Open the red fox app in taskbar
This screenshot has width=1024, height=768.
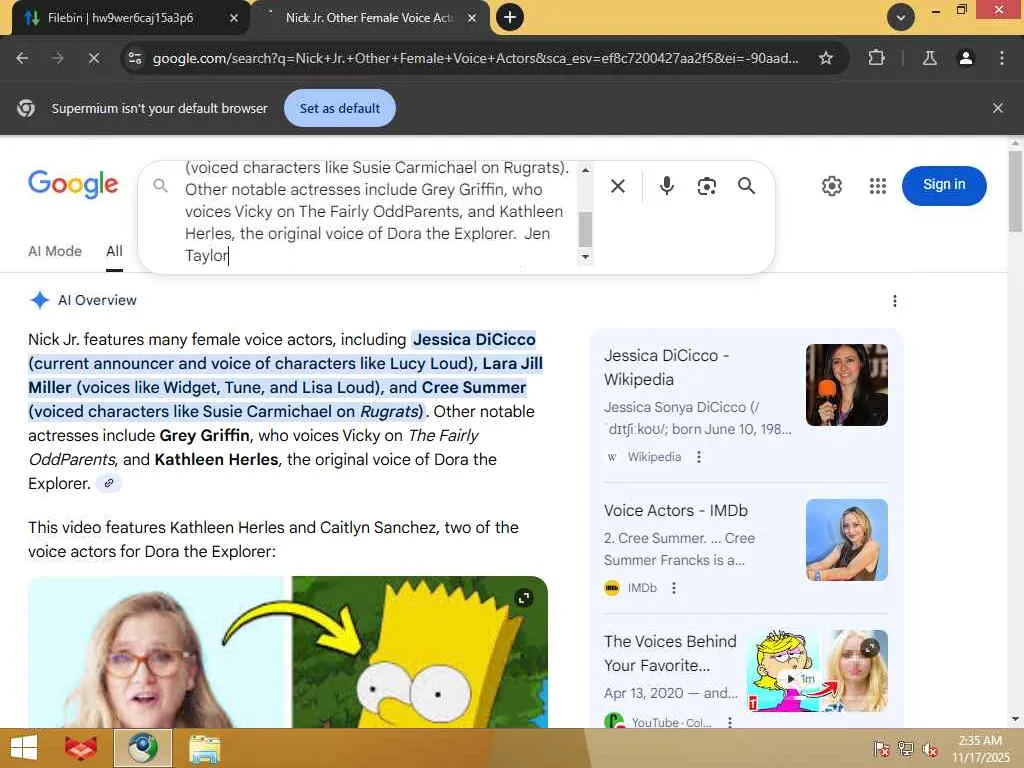click(x=80, y=748)
